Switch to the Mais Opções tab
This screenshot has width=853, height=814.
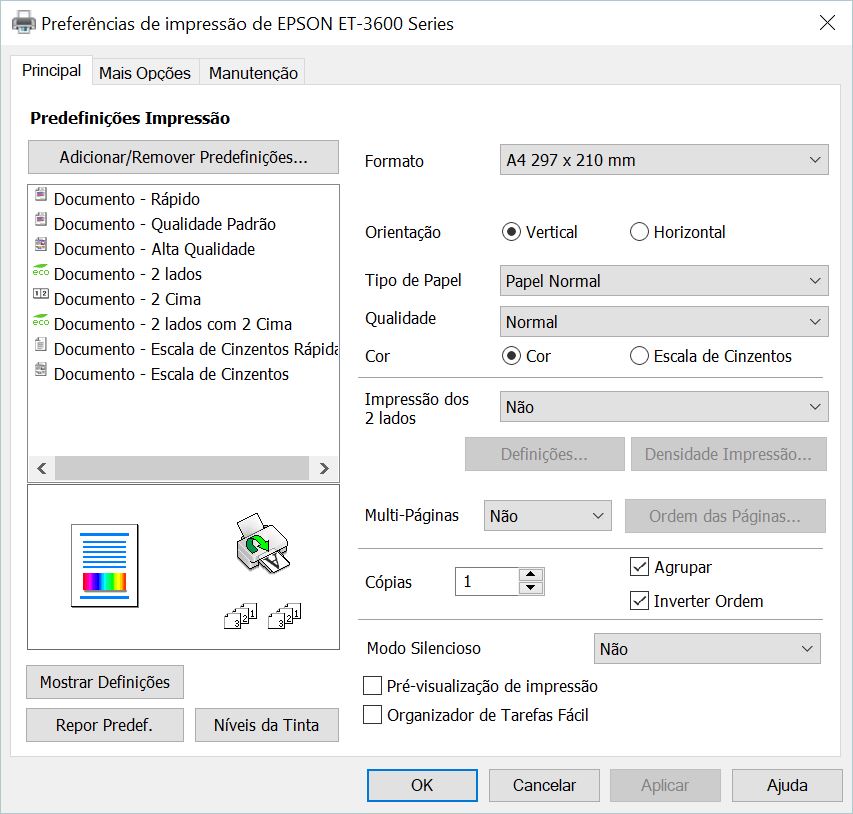pos(145,73)
